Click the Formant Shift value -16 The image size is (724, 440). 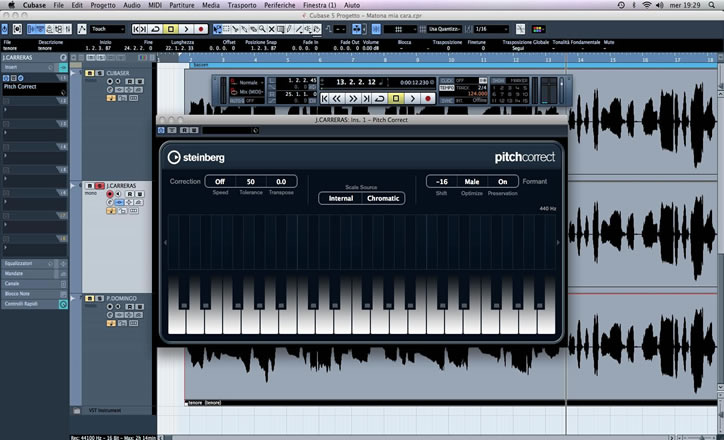pos(441,181)
